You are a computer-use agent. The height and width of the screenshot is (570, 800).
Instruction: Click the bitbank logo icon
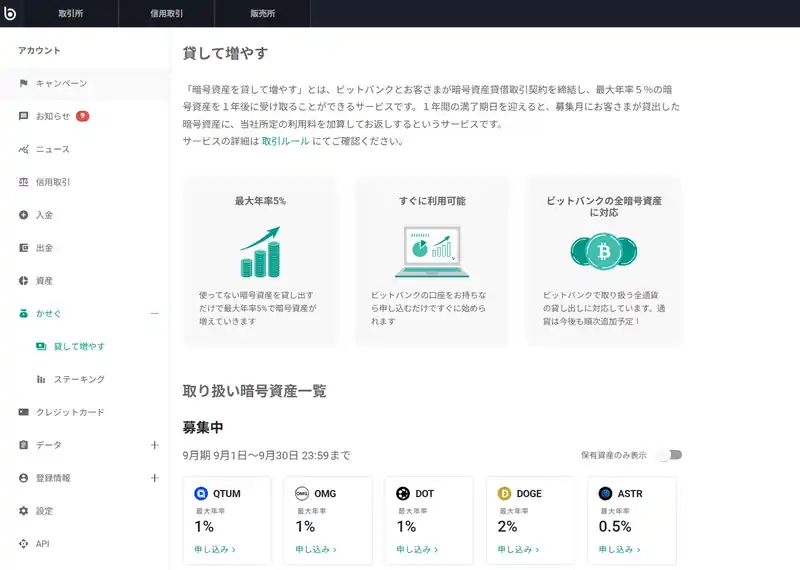click(9, 13)
